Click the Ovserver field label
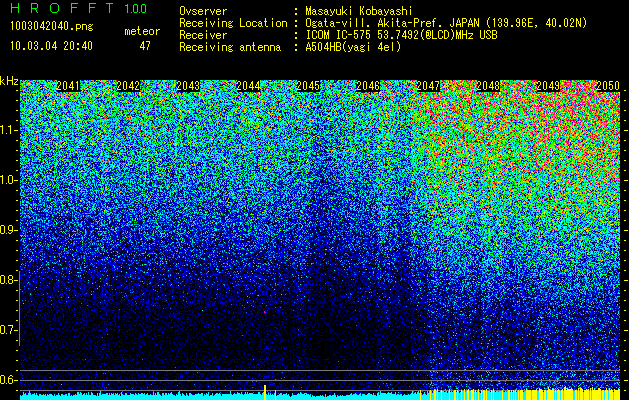 (203, 11)
